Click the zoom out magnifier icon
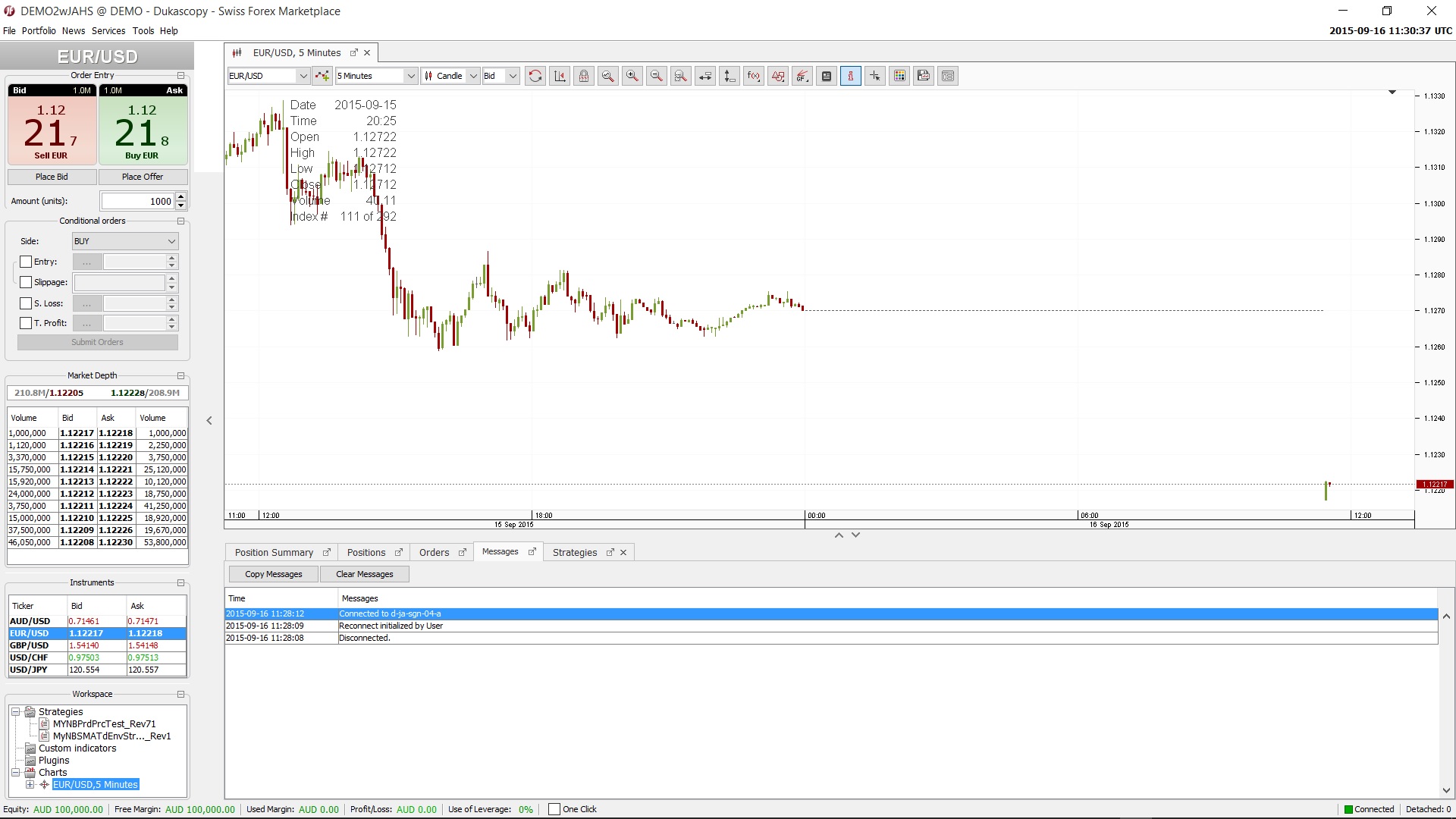 click(x=657, y=76)
